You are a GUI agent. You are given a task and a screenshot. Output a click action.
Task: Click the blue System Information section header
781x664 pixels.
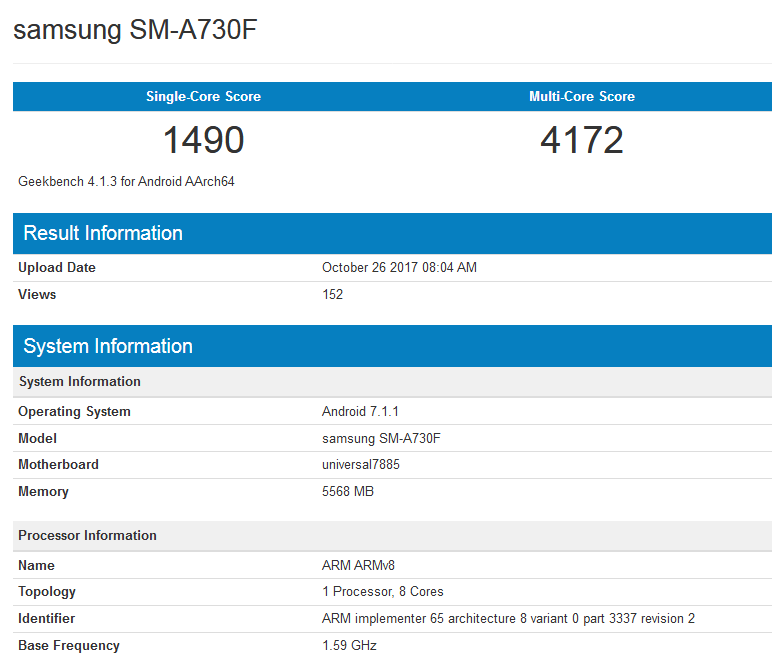pyautogui.click(x=392, y=346)
